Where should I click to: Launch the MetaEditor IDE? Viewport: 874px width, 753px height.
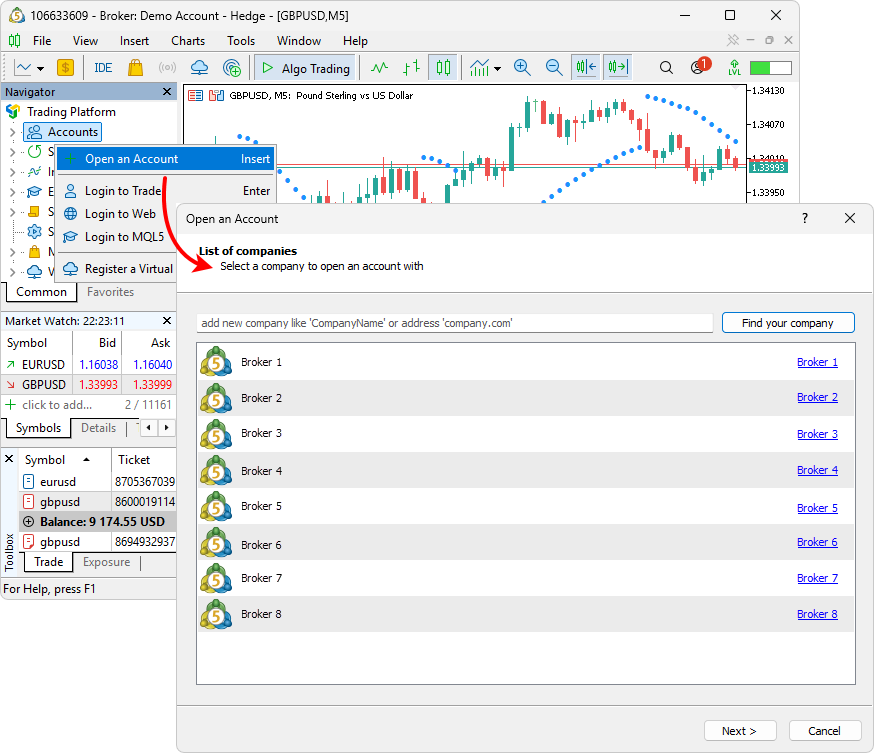coord(103,68)
